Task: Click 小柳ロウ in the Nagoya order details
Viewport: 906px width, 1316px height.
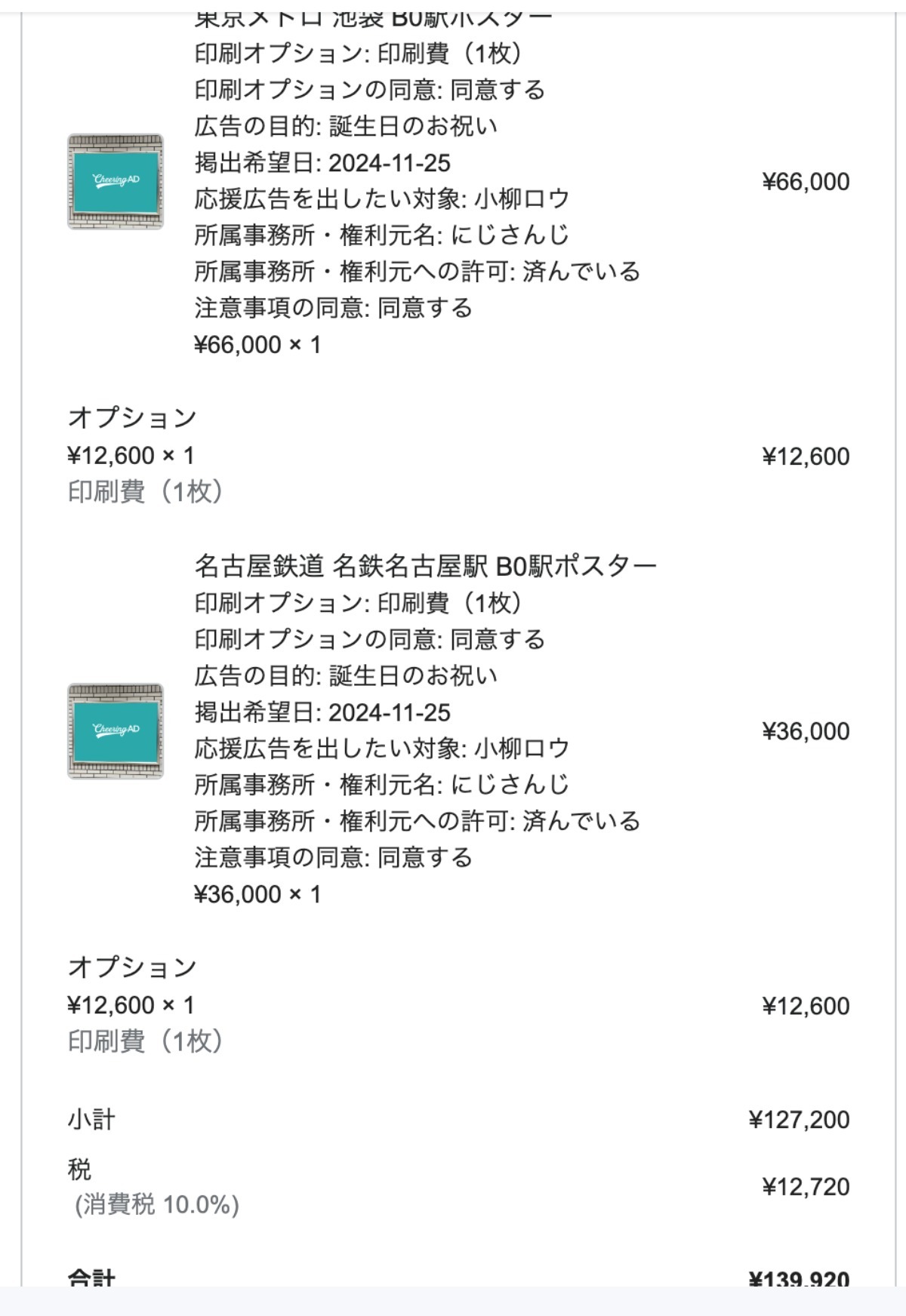Action: pyautogui.click(x=522, y=749)
